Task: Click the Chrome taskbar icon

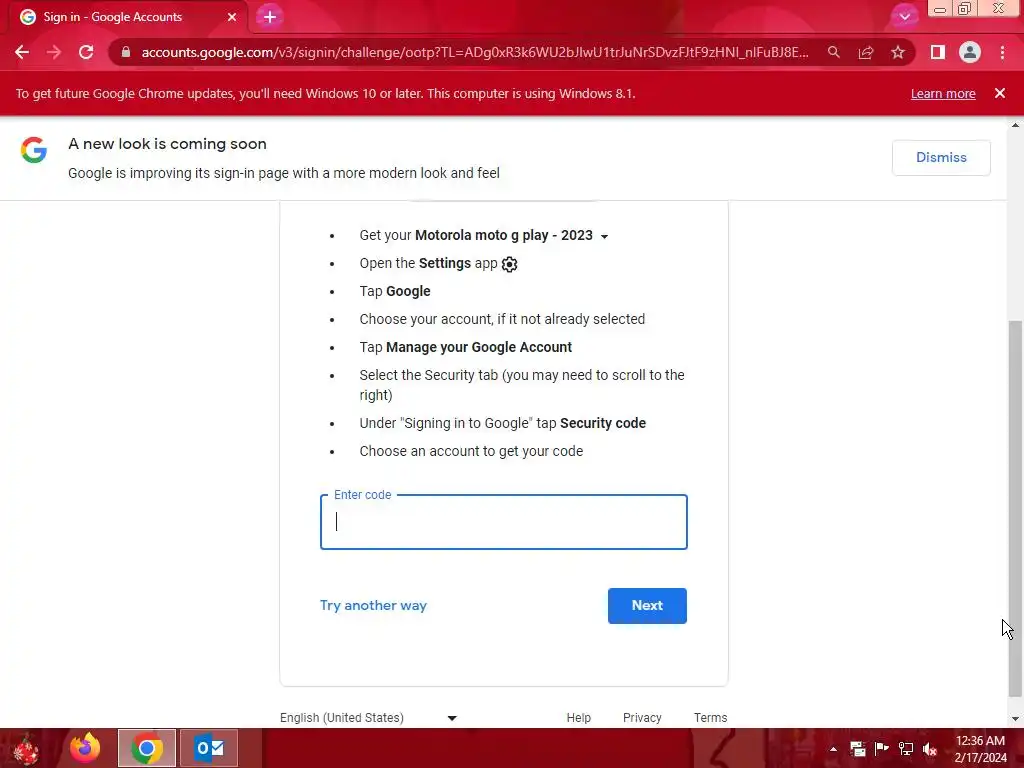Action: [x=147, y=748]
